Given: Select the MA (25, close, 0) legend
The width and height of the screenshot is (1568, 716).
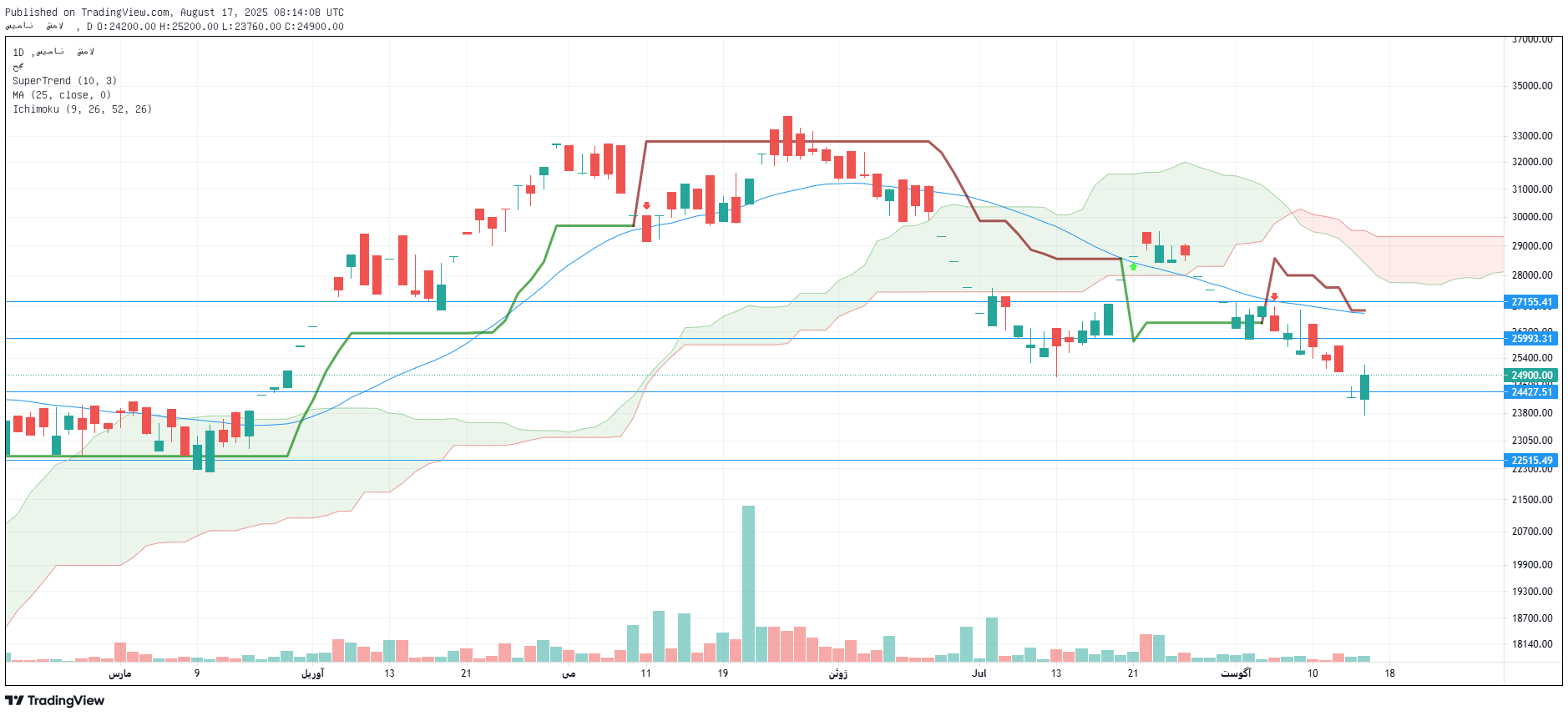Looking at the screenshot, I should (61, 95).
